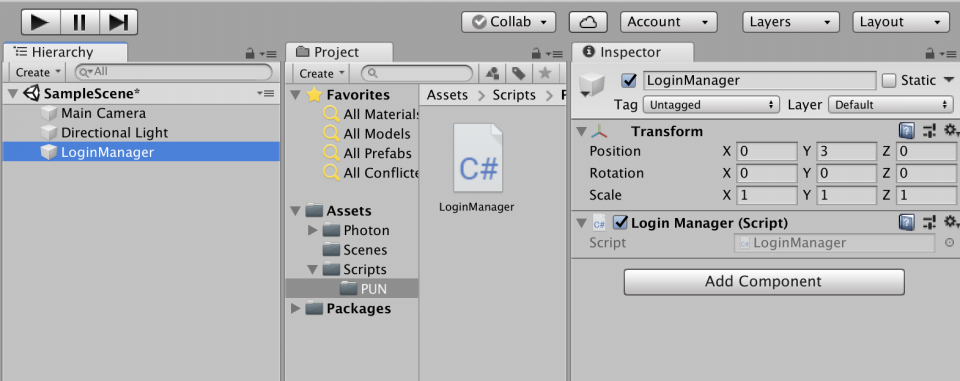Enable the Static checkbox

pyautogui.click(x=889, y=80)
